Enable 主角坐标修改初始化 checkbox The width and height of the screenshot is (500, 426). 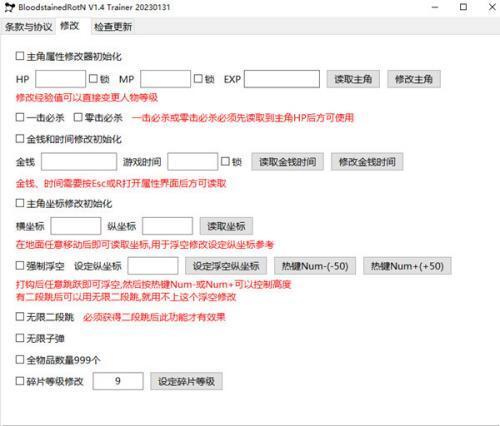pos(20,203)
